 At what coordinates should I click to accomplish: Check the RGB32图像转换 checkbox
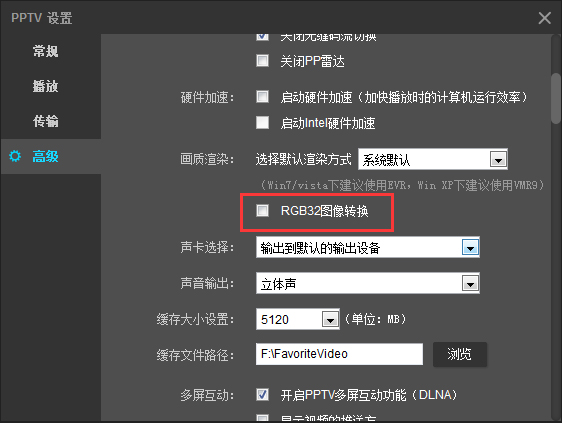[262, 210]
